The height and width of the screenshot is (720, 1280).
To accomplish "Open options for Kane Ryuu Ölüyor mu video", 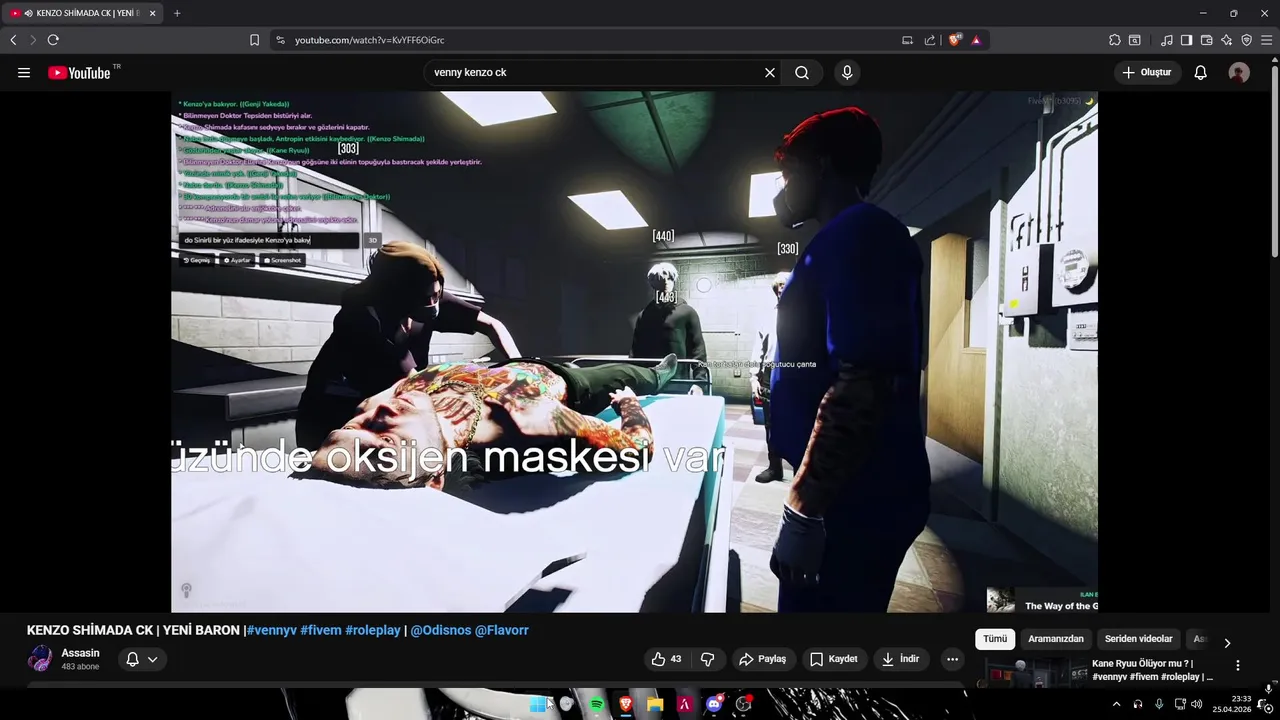I will click(x=1237, y=665).
